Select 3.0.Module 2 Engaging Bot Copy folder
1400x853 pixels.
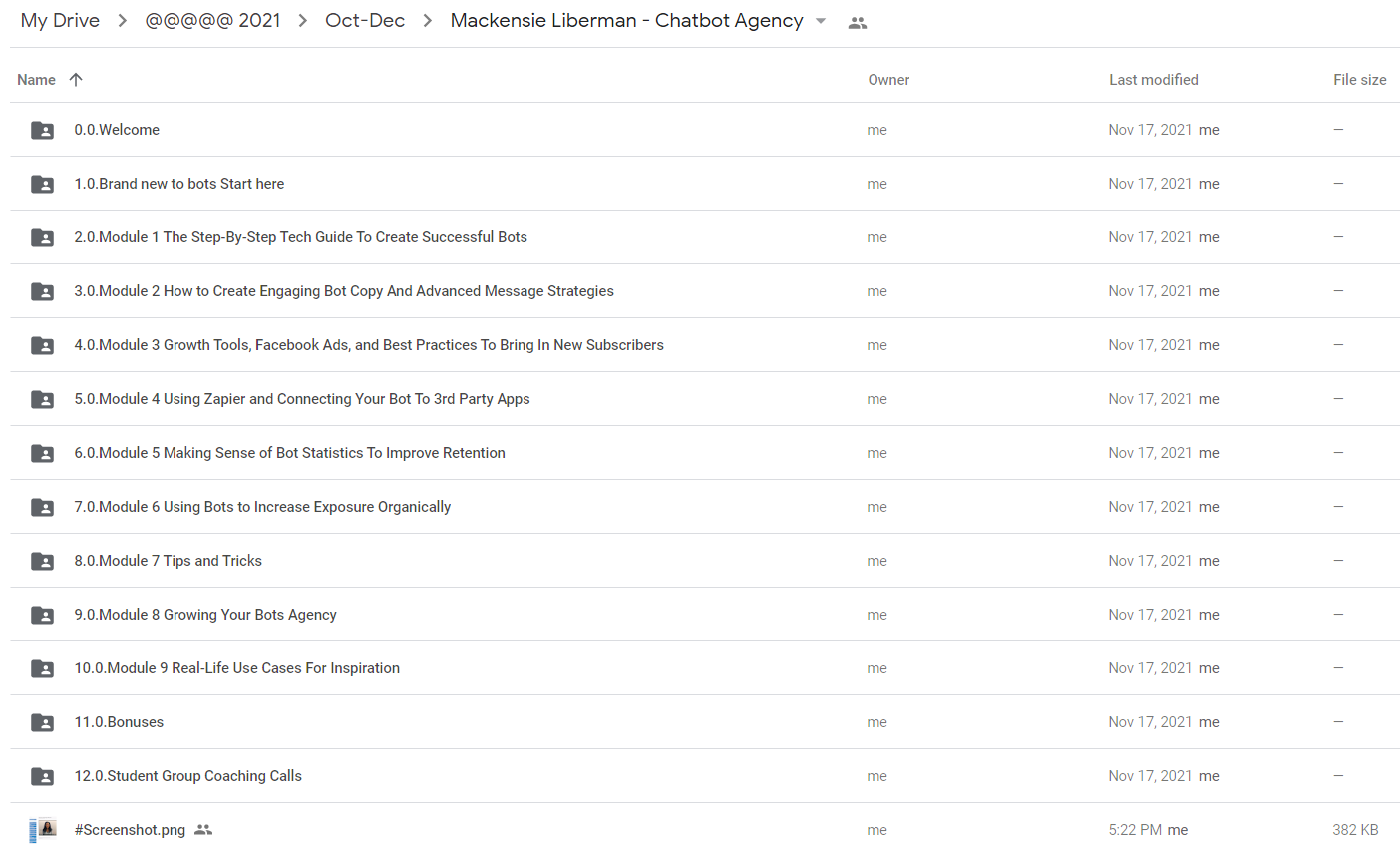coord(344,291)
